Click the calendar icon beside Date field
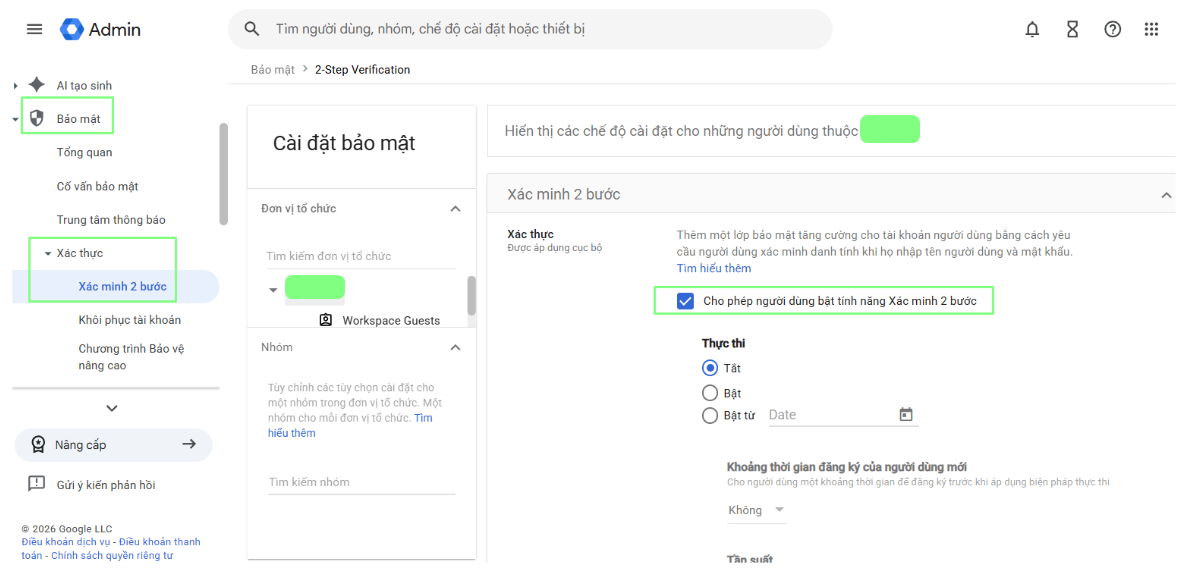The width and height of the screenshot is (1189, 580). click(905, 415)
